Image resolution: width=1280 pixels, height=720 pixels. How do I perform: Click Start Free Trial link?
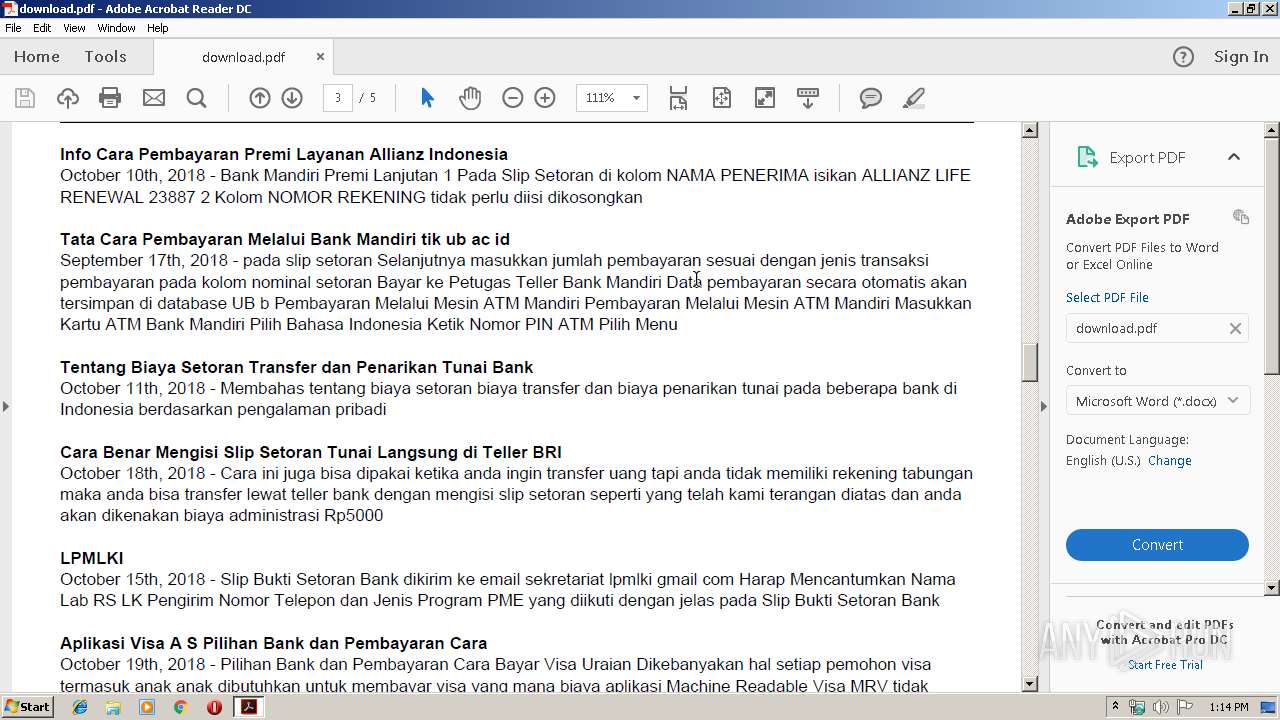[1165, 665]
